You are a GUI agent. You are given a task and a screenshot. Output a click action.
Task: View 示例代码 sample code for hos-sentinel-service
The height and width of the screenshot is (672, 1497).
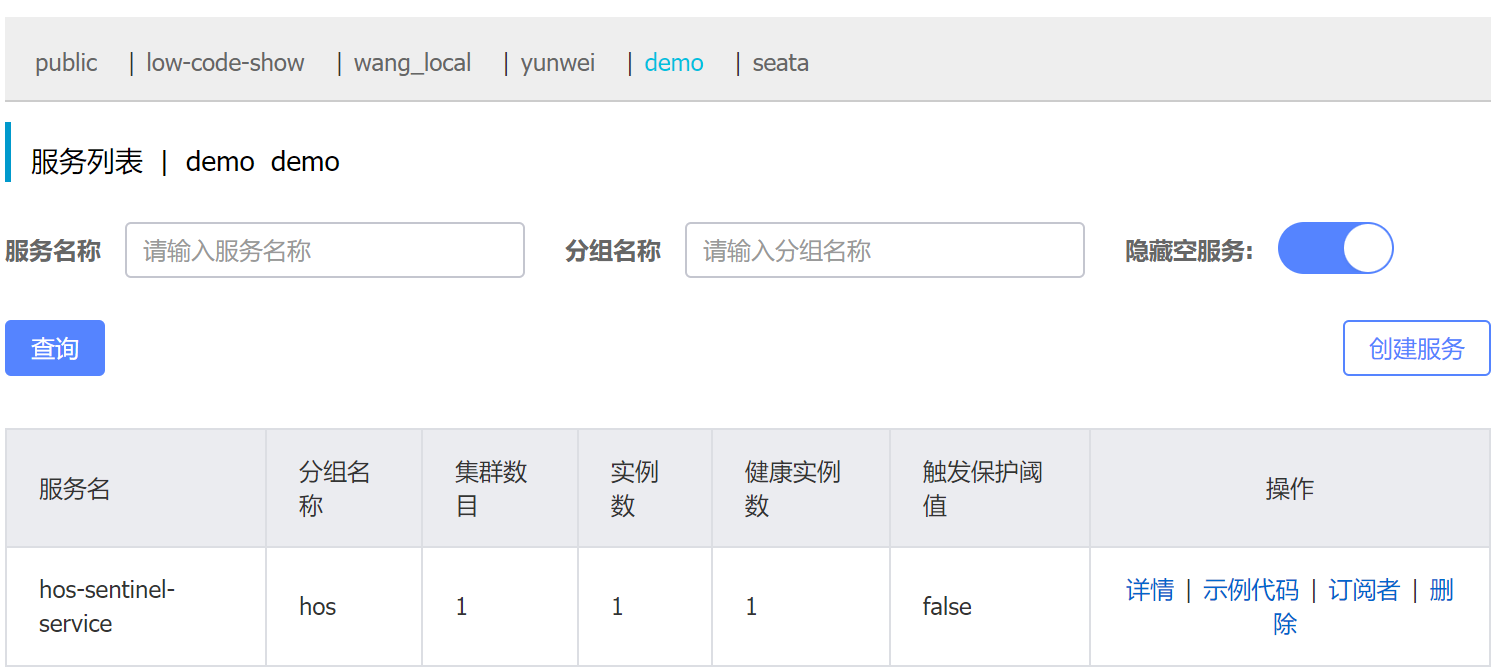[1251, 590]
